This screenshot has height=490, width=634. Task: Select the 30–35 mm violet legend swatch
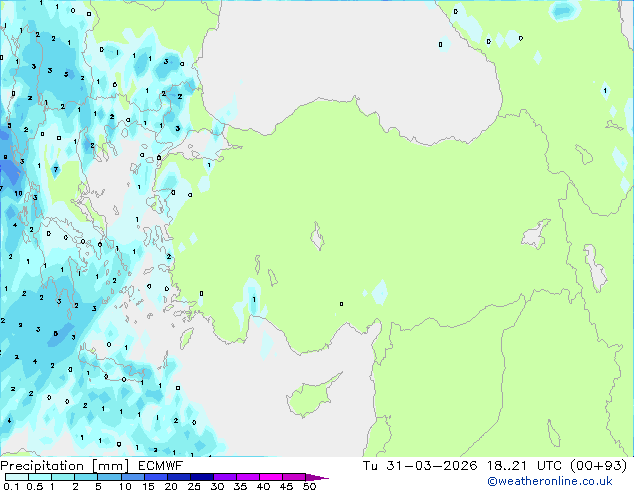pos(224,477)
